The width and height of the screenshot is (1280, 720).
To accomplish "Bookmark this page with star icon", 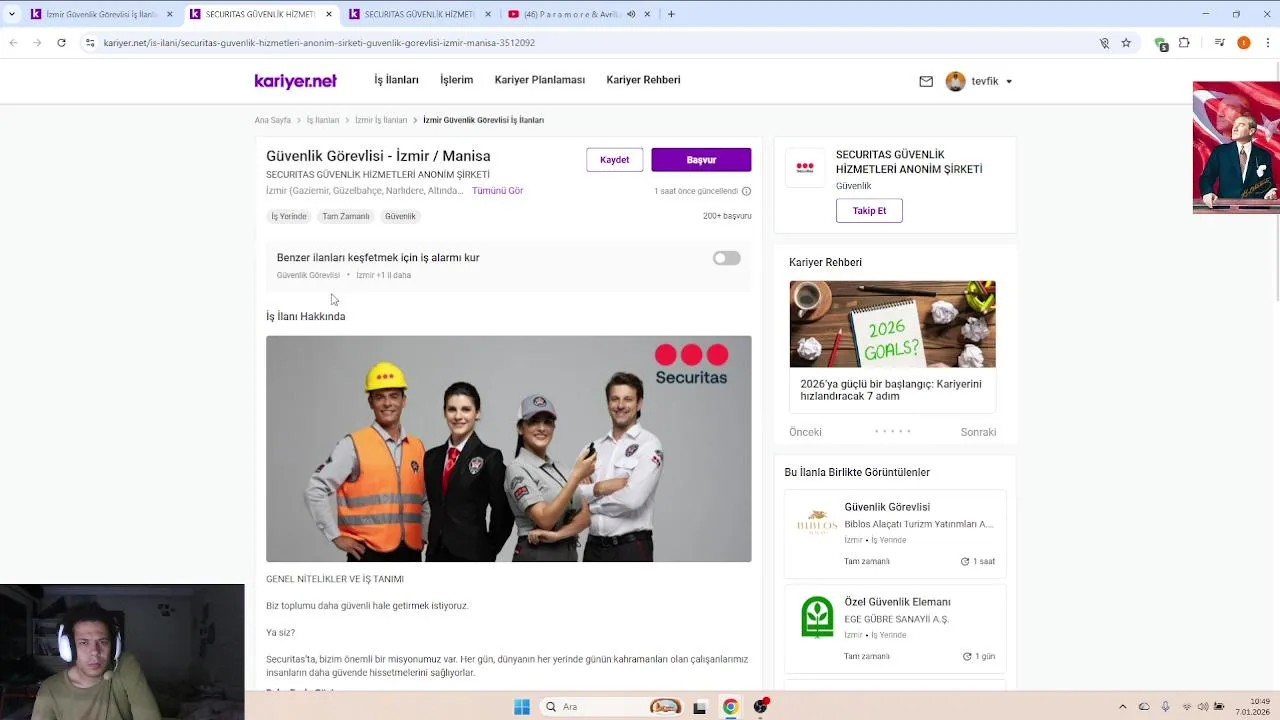I will (x=1126, y=43).
